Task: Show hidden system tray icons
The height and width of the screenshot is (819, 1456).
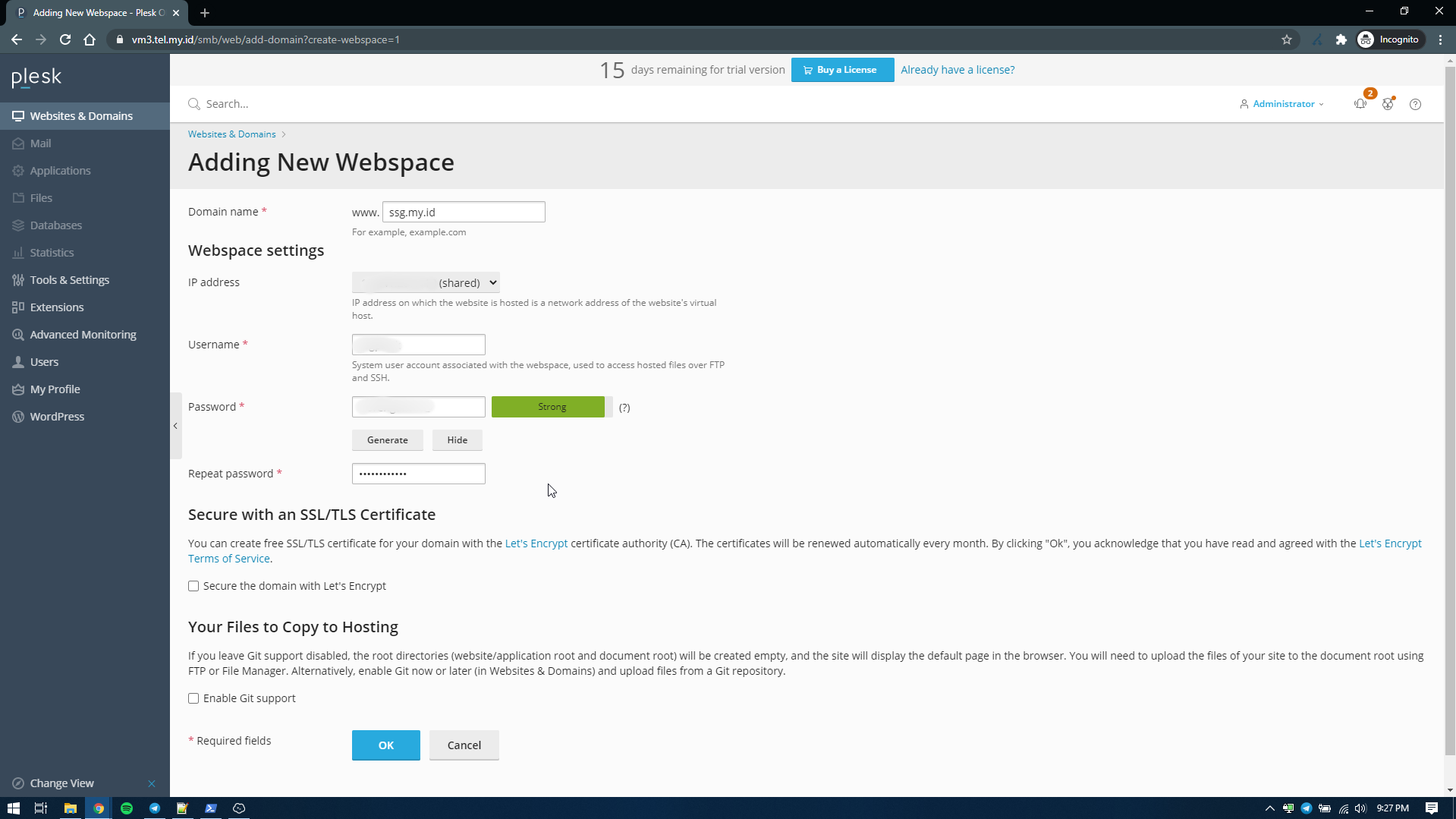Action: (x=1269, y=808)
